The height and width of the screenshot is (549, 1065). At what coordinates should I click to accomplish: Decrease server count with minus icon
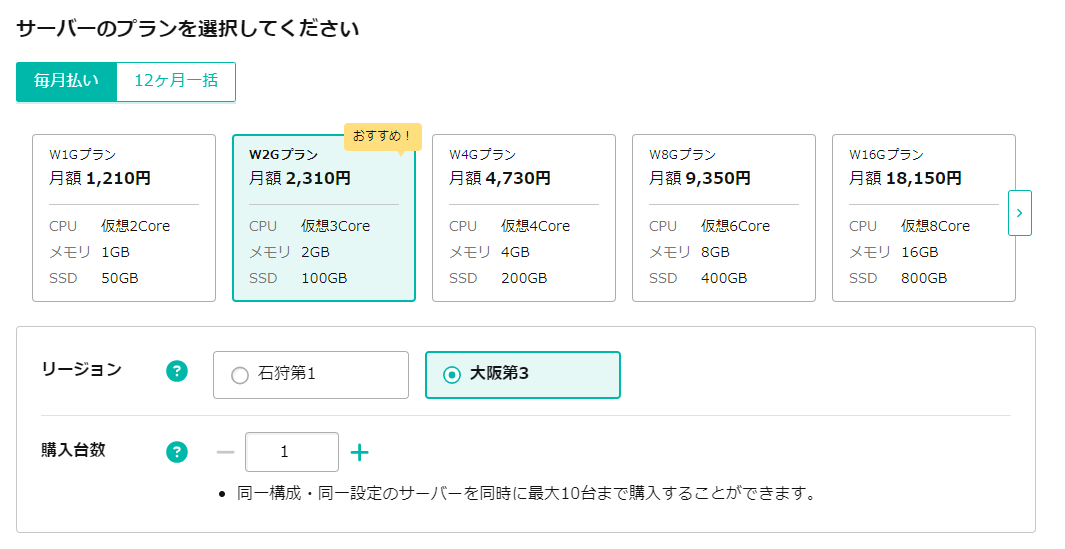pos(226,453)
